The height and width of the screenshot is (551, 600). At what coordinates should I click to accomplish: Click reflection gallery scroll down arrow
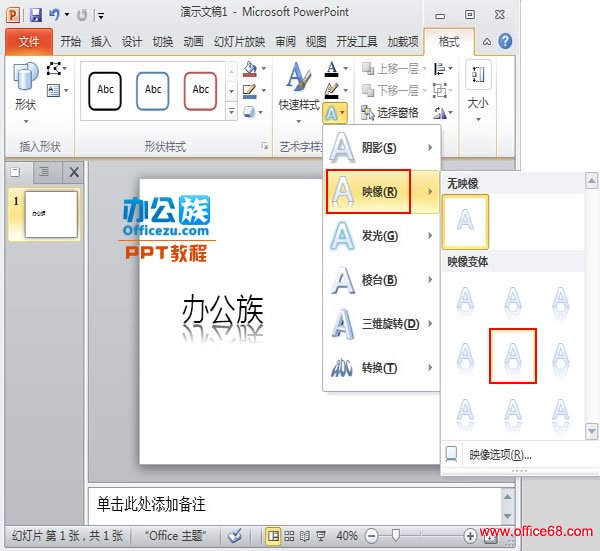tap(592, 431)
